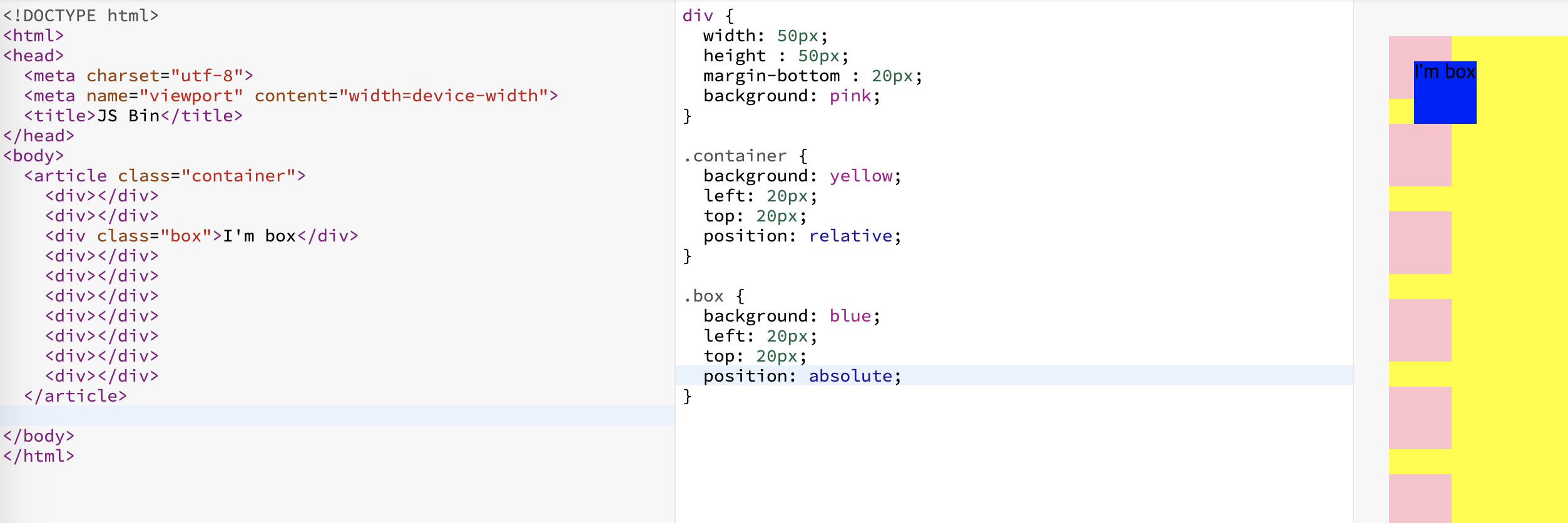Click the closing "</html>" tag
Screen dimensions: 1568x523
(39, 456)
